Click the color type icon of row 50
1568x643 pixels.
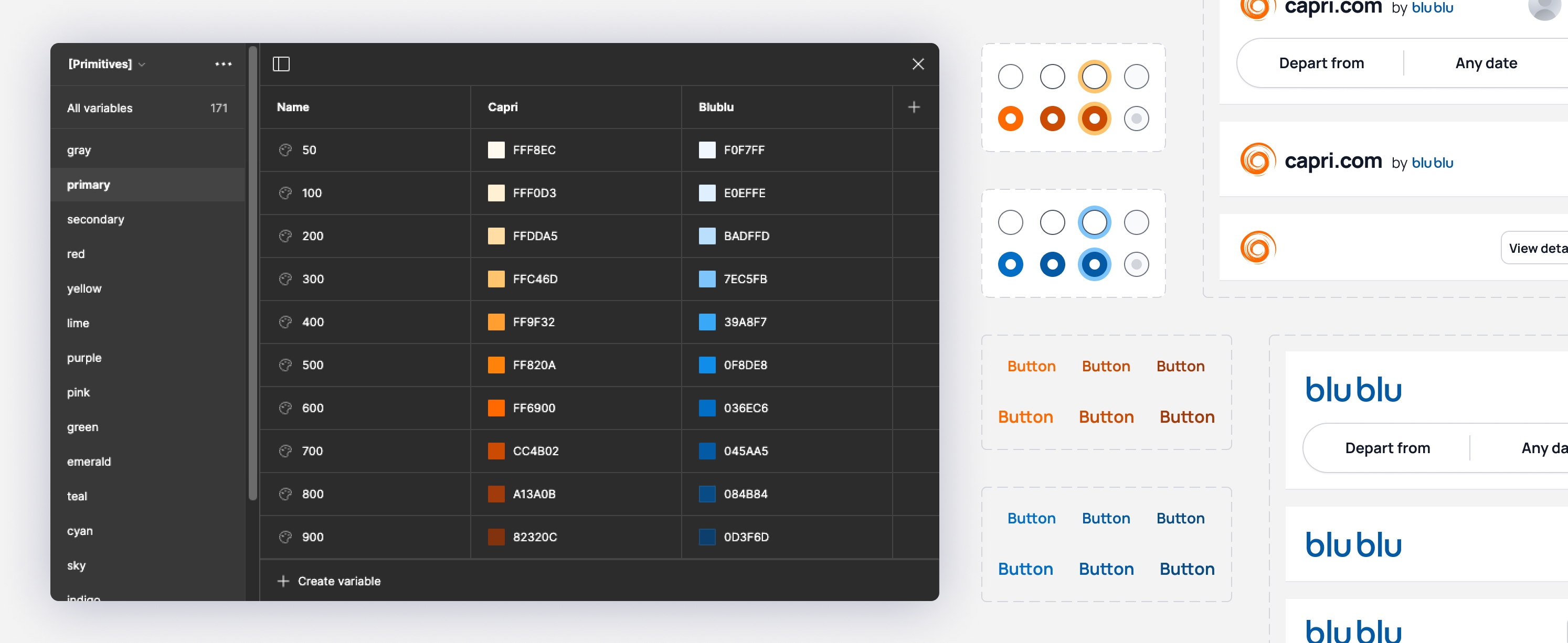[x=285, y=149]
